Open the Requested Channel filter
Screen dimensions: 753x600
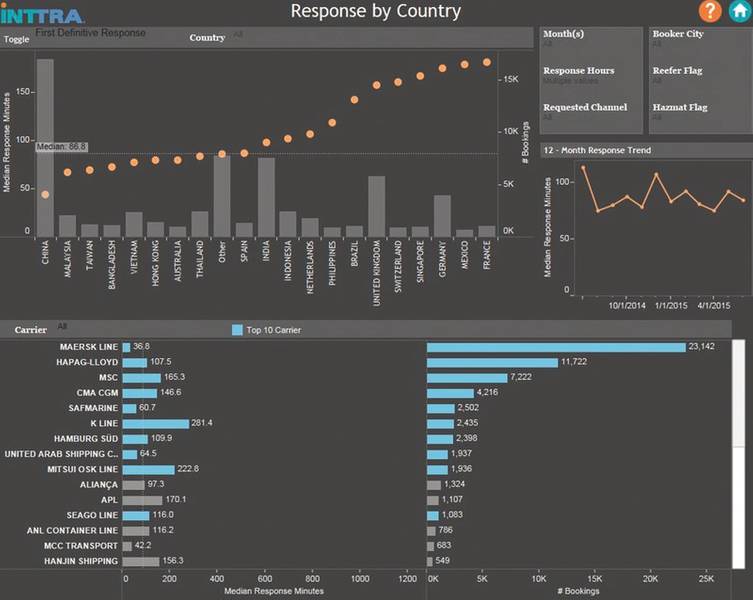[591, 112]
